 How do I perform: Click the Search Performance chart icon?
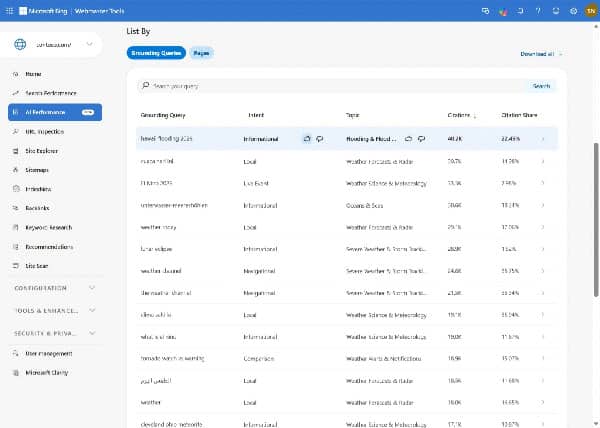(15, 93)
